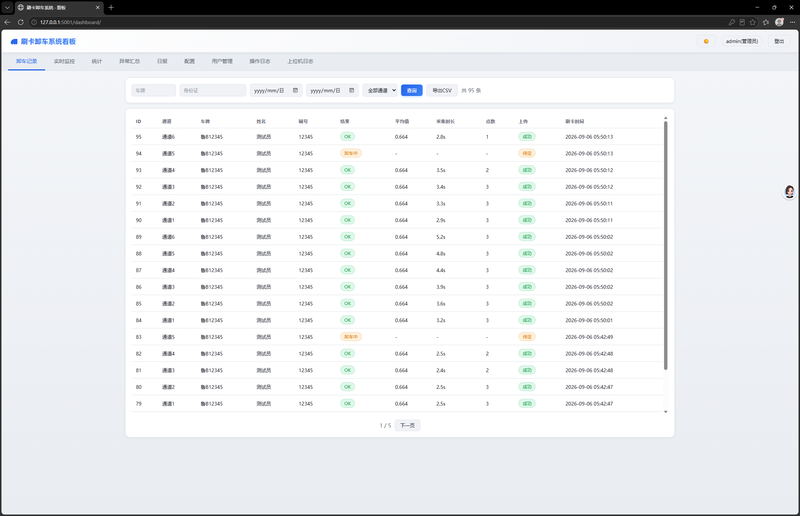Open the browser profile avatar
This screenshot has width=800, height=516.
pos(779,22)
